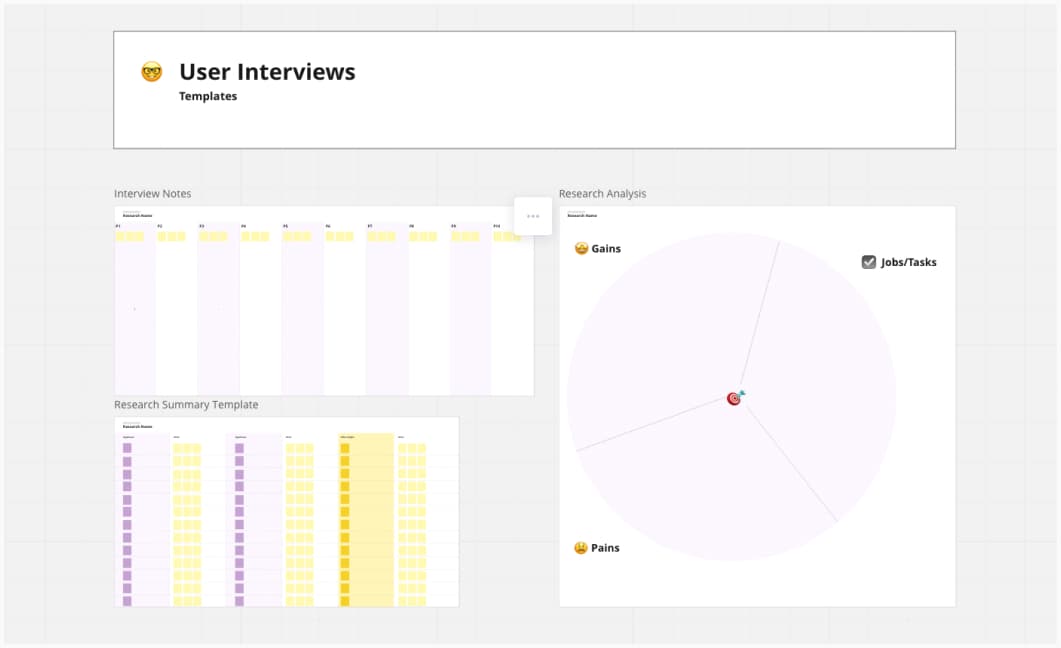
Task: Click the star-struck emoji next to Gains
Action: (x=581, y=248)
